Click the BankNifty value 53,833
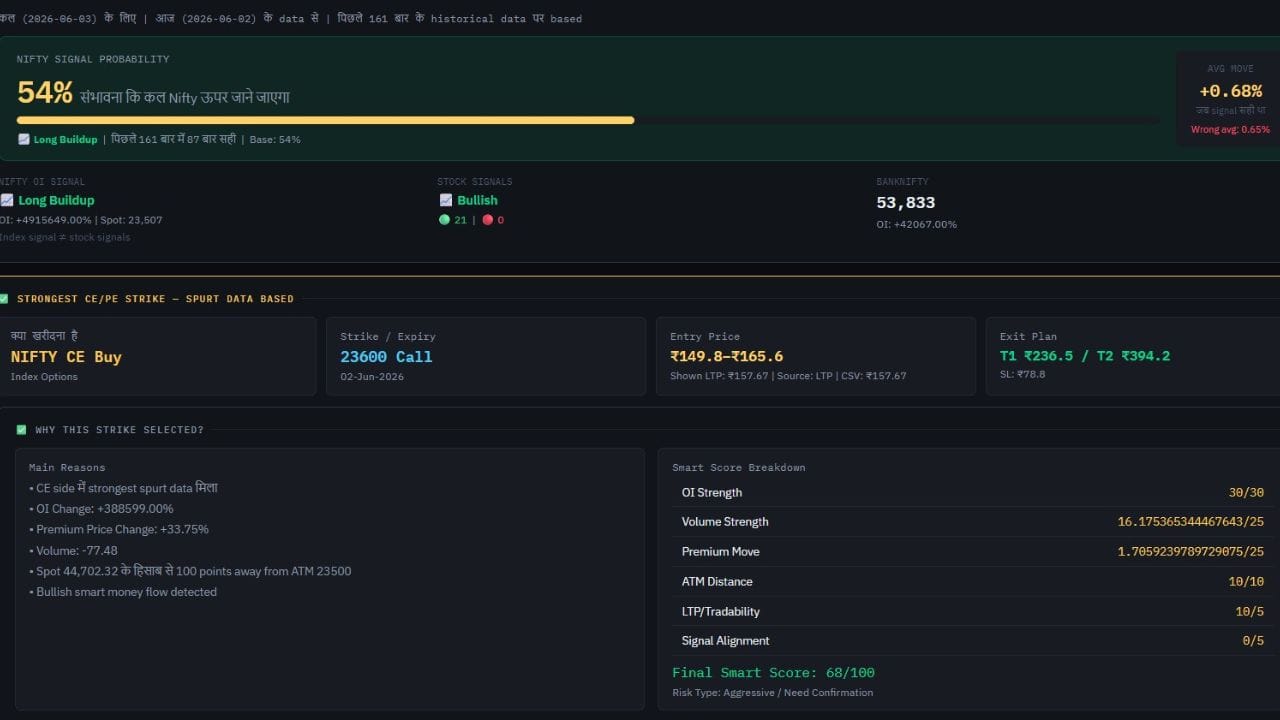Viewport: 1280px width, 720px height. click(906, 203)
